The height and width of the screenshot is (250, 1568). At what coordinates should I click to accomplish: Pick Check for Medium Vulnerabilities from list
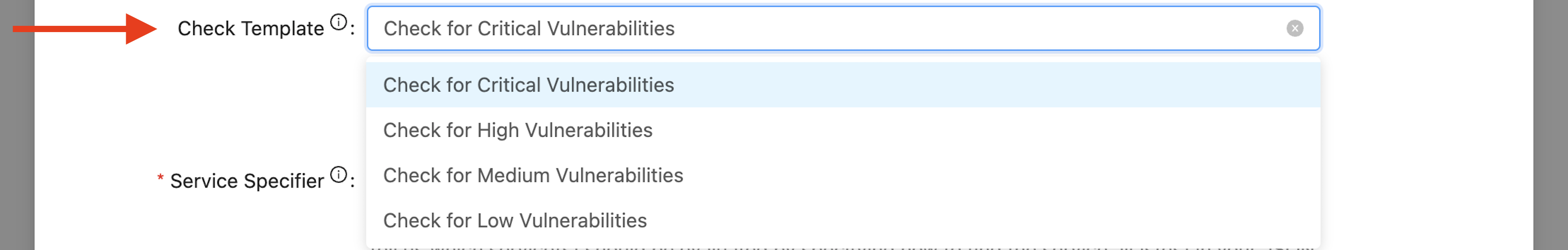pos(533,175)
